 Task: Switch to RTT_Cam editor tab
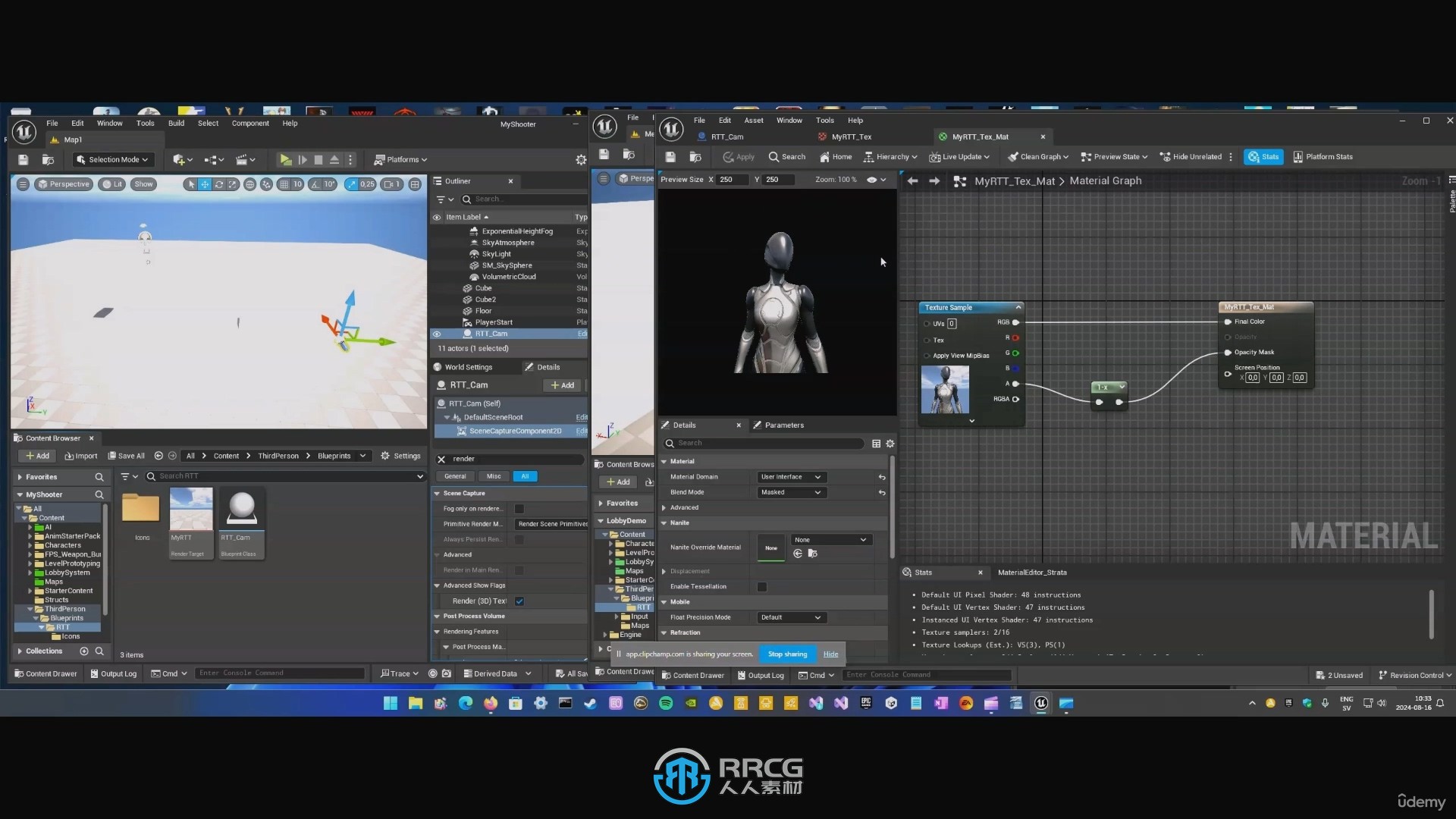coord(726,136)
